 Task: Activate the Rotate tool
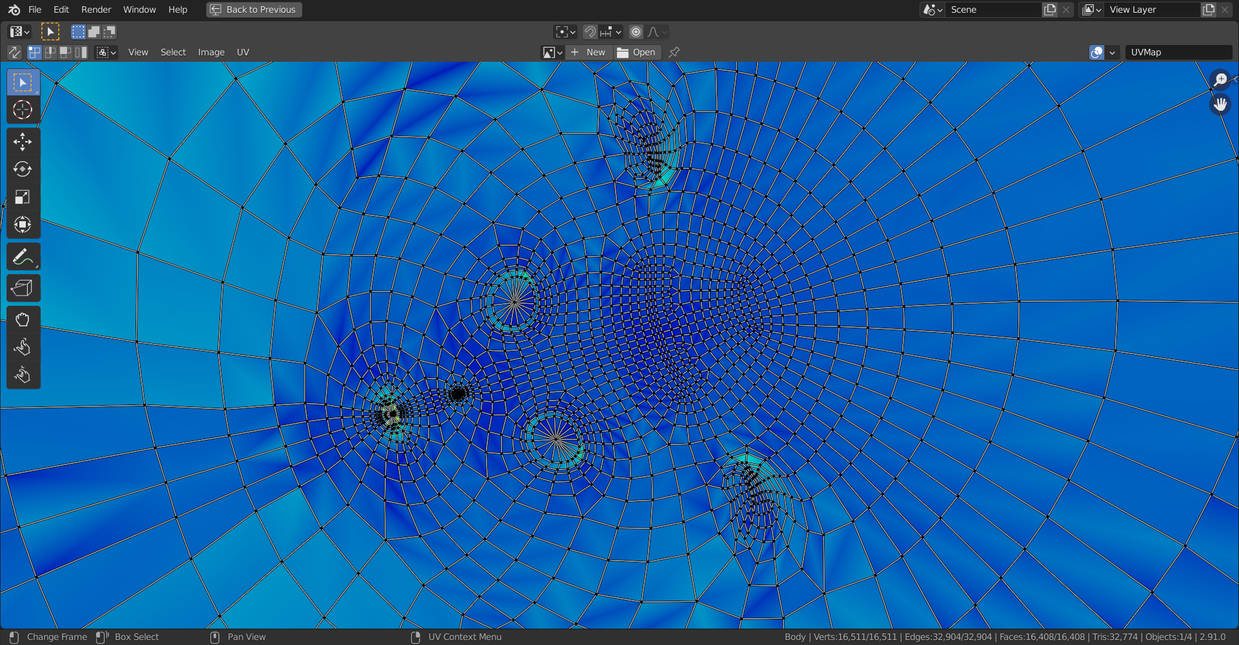tap(23, 170)
